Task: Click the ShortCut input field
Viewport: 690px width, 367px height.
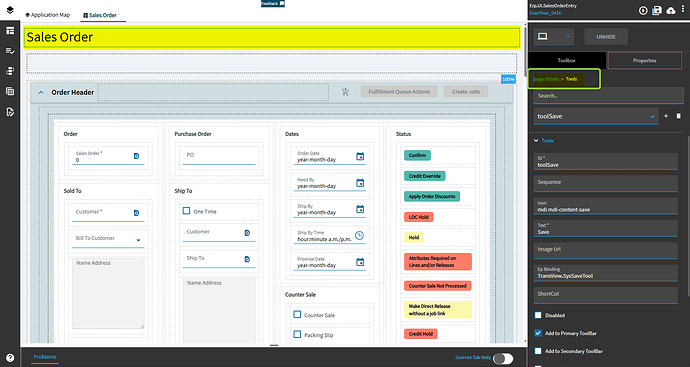Action: point(606,295)
